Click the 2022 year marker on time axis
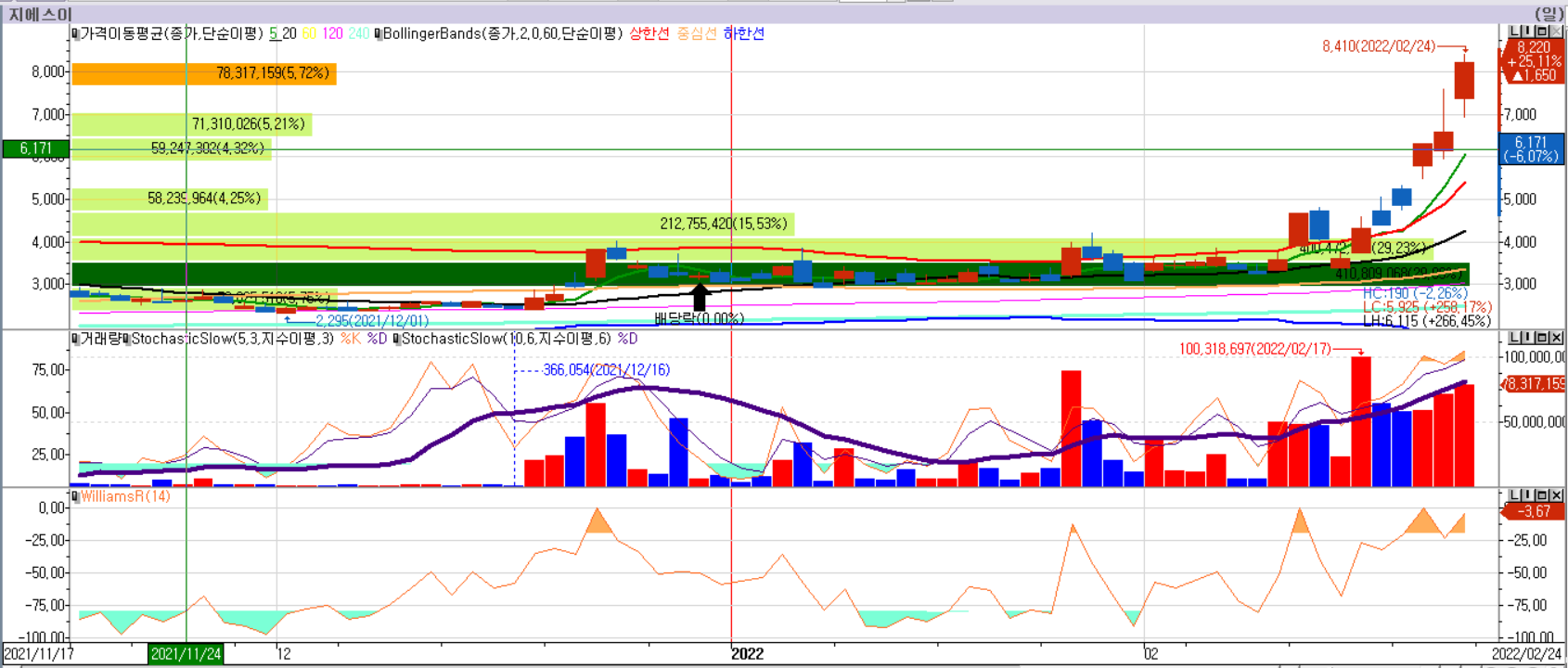This screenshot has height=668, width=1568. click(747, 654)
